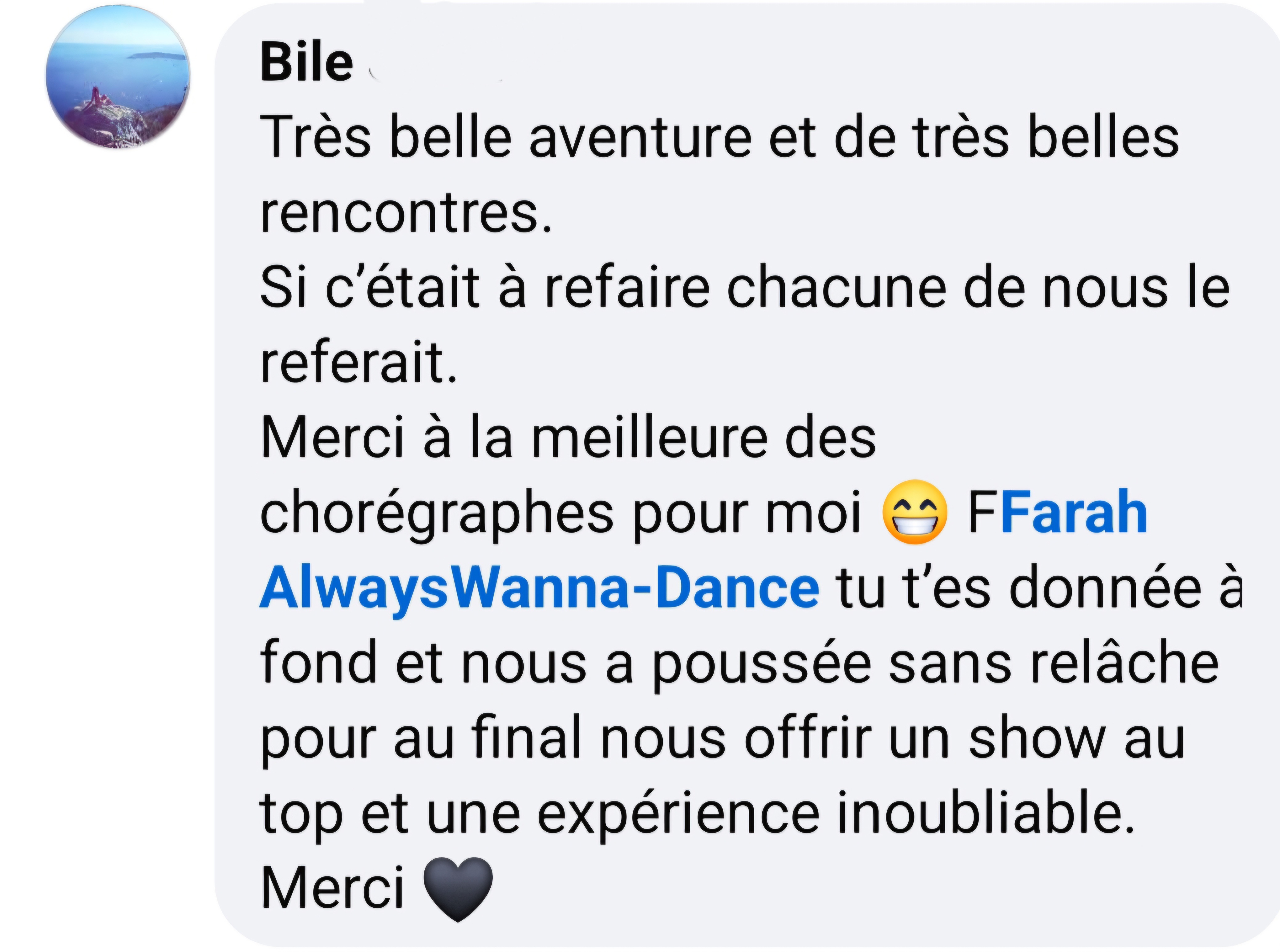Click the word "expérience"
The width and height of the screenshot is (1280, 952).
pyautogui.click(x=678, y=814)
